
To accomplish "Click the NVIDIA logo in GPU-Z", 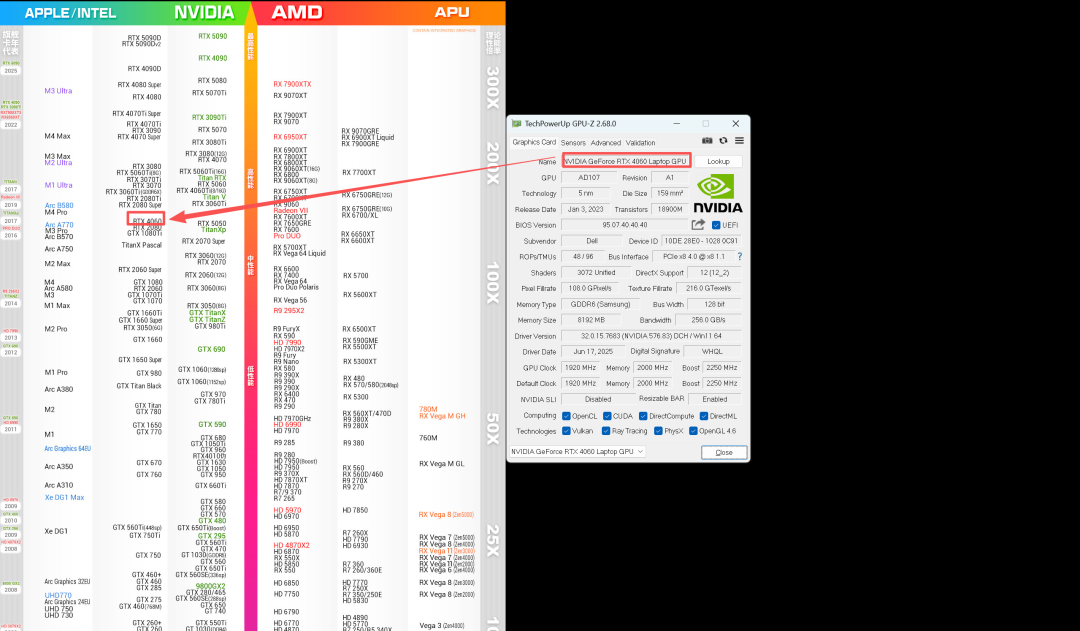I will [x=718, y=194].
